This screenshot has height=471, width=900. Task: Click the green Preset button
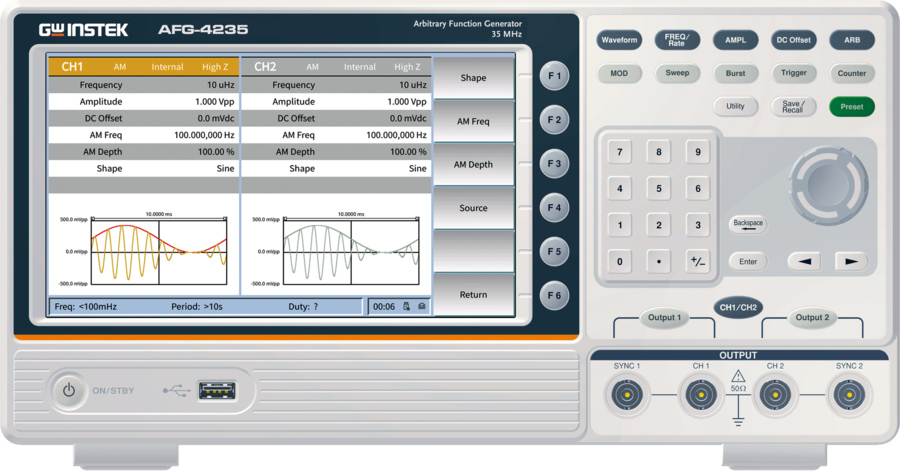pos(852,107)
